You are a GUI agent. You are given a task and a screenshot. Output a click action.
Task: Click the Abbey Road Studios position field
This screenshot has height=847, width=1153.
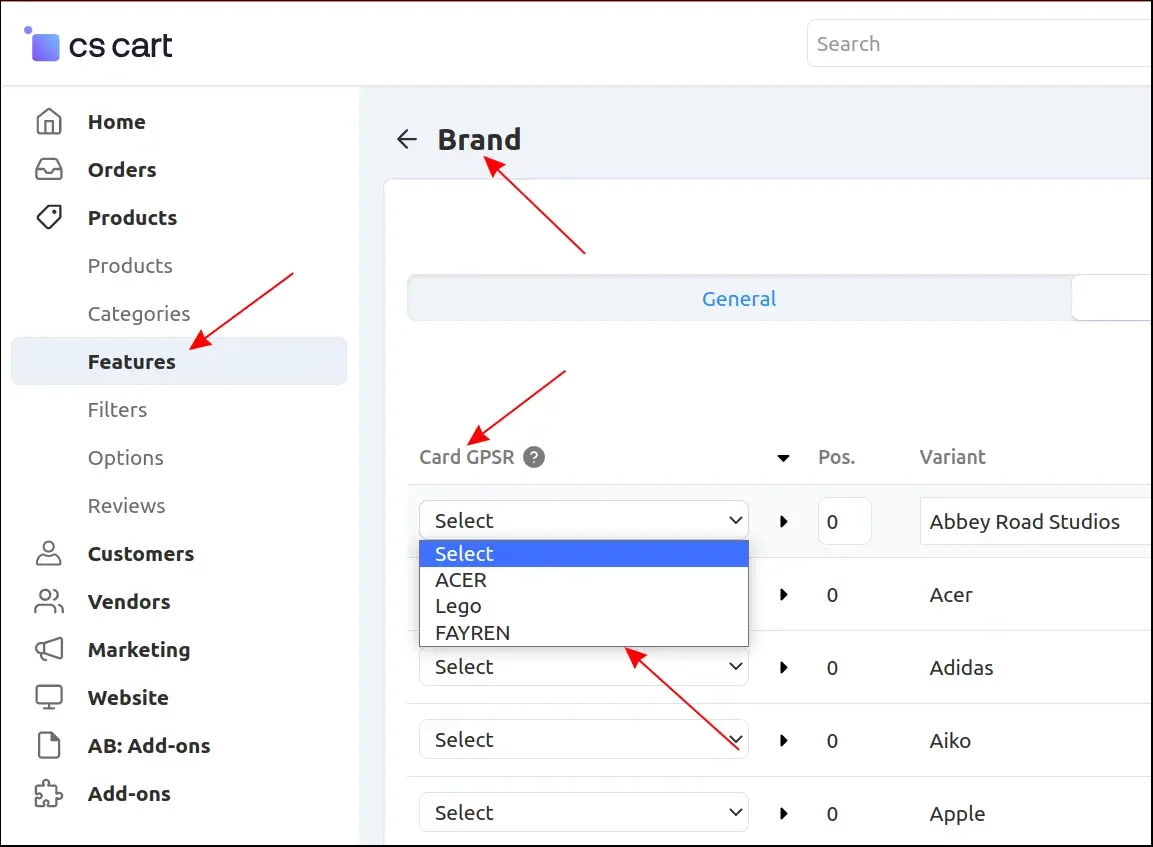pos(844,521)
